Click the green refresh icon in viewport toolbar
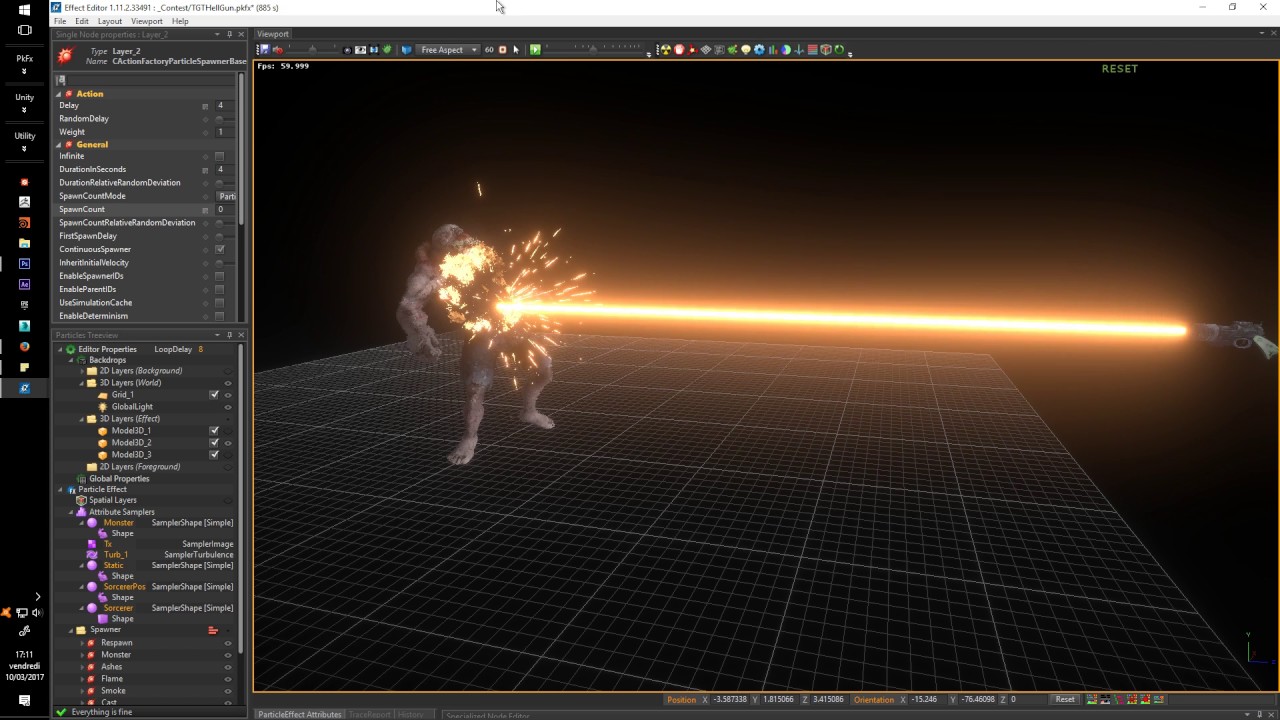Screen dimensions: 1280x720 pos(839,50)
